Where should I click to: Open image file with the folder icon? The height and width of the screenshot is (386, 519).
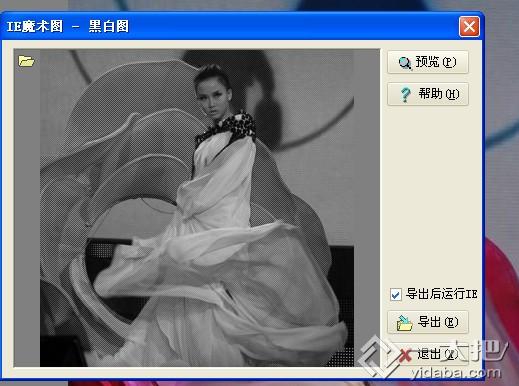pos(26,61)
